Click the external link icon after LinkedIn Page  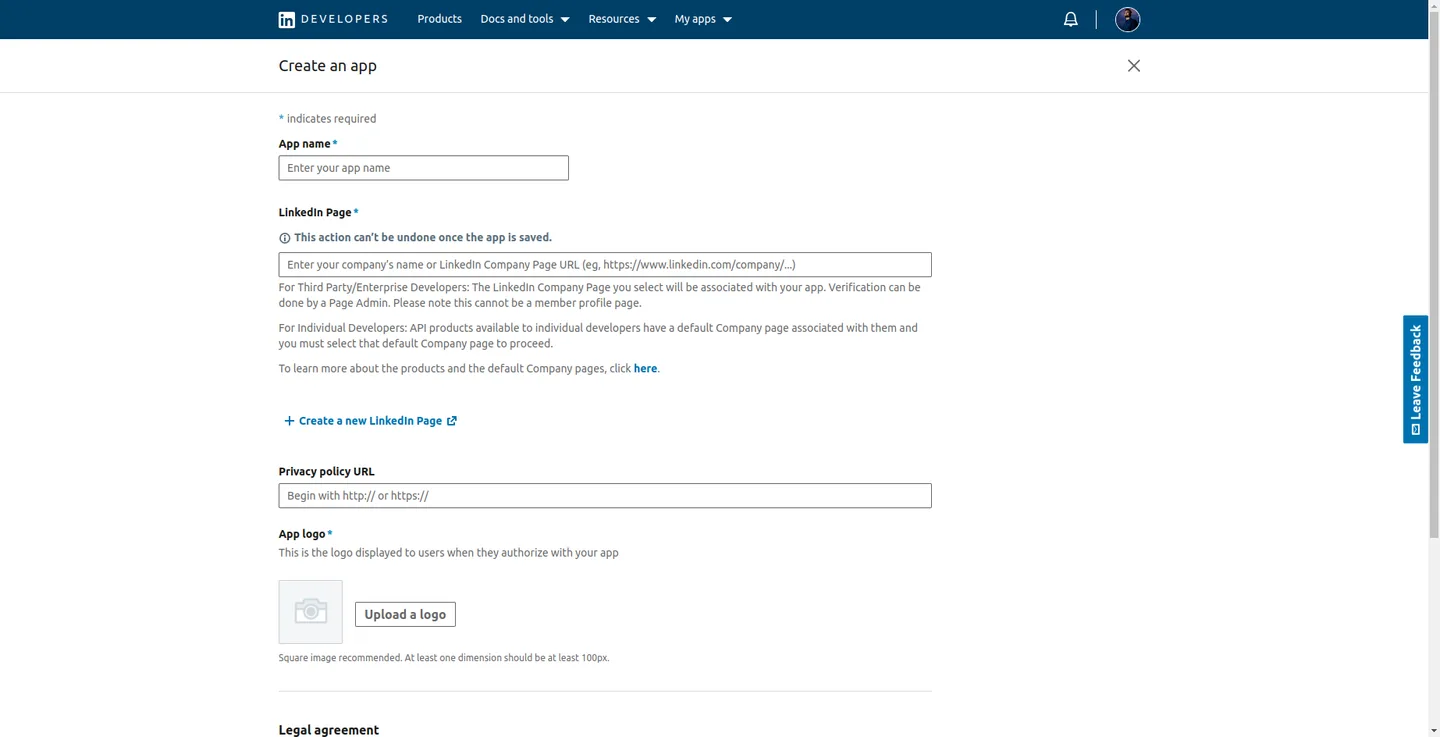pyautogui.click(x=452, y=421)
